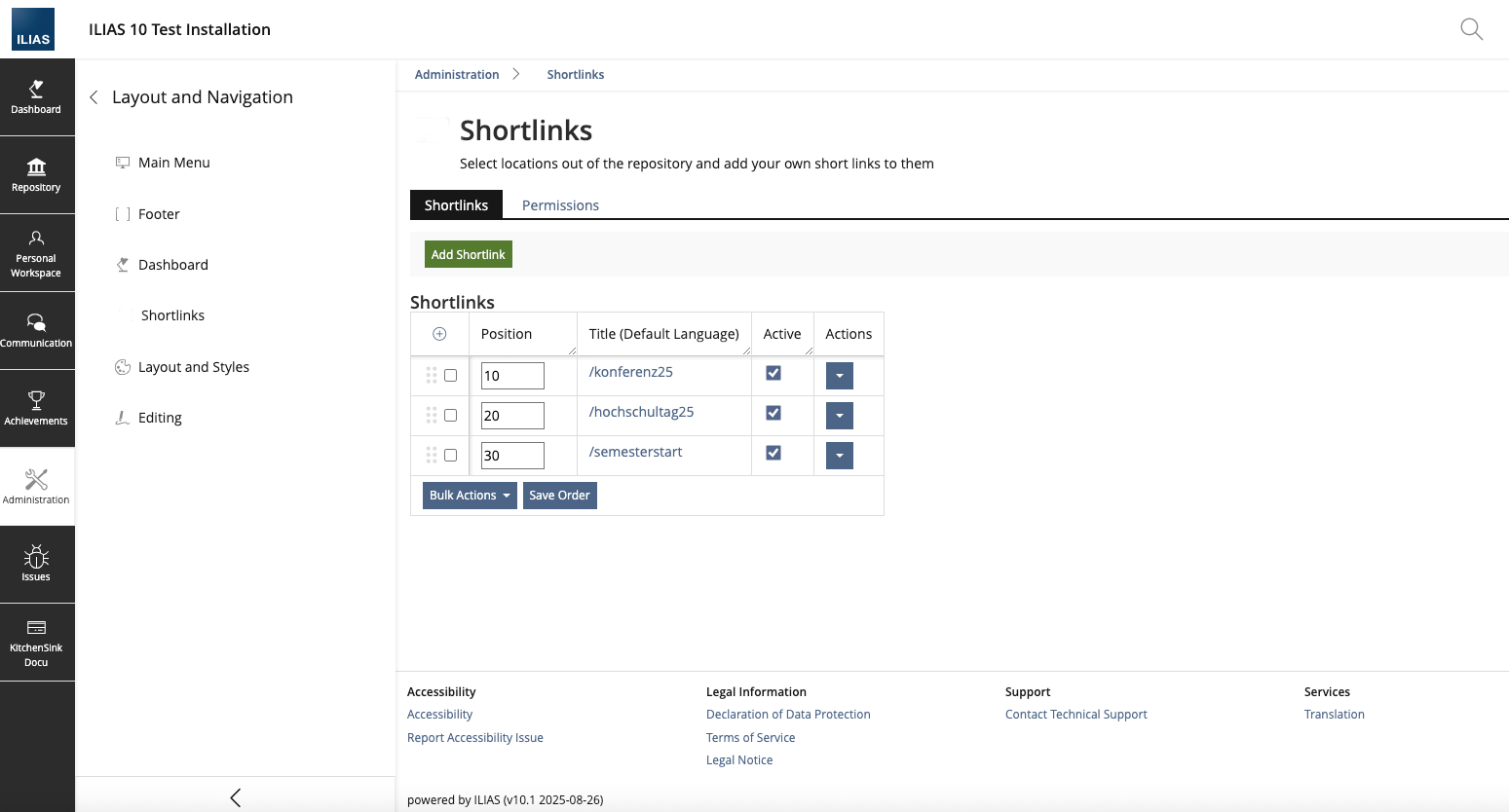
Task: Open the Bulk Actions dropdown
Action: click(470, 496)
